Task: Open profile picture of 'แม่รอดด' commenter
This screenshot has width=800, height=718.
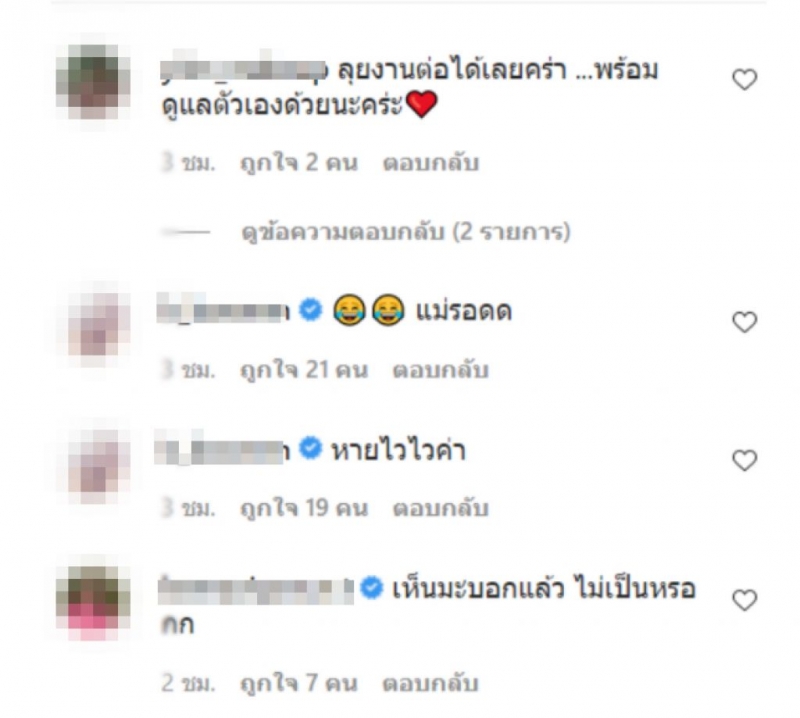Action: coord(94,324)
